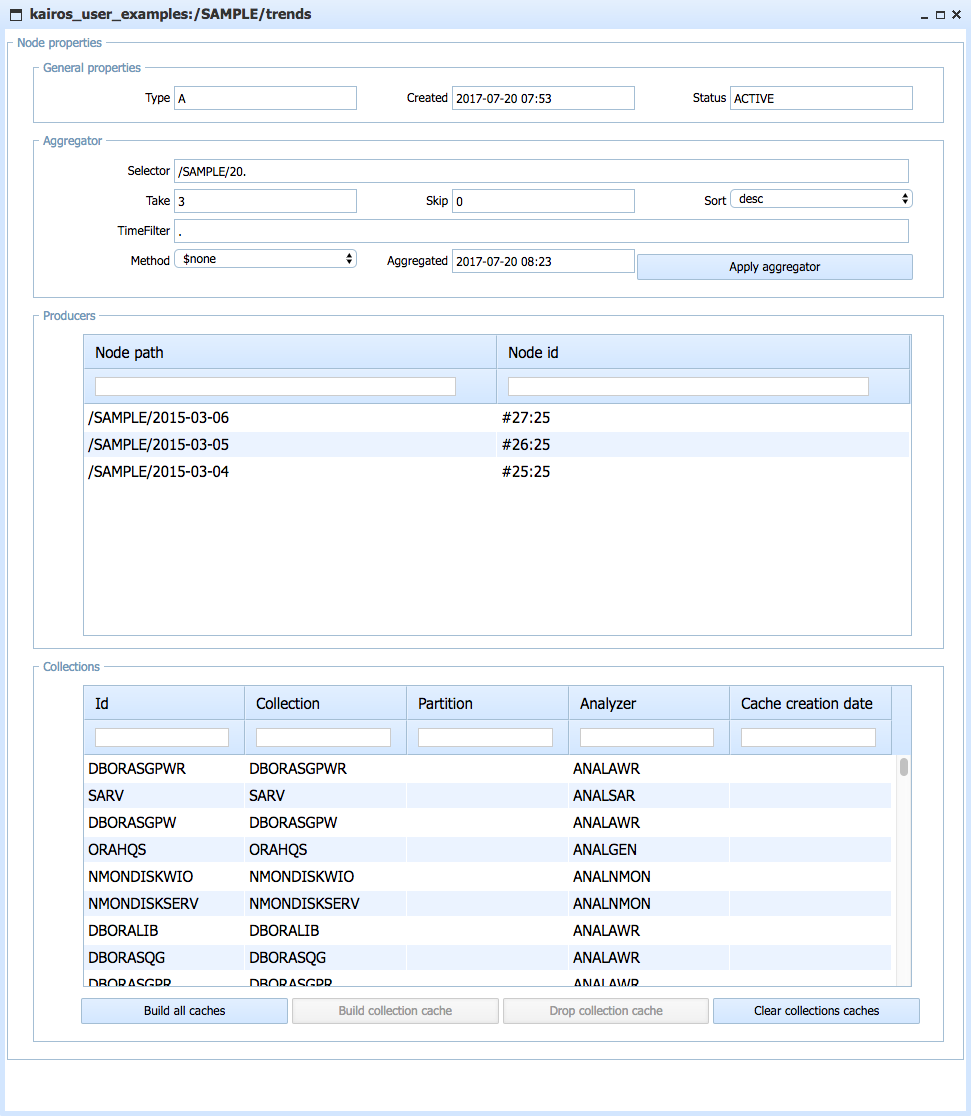Click into the Take field

pos(266,201)
